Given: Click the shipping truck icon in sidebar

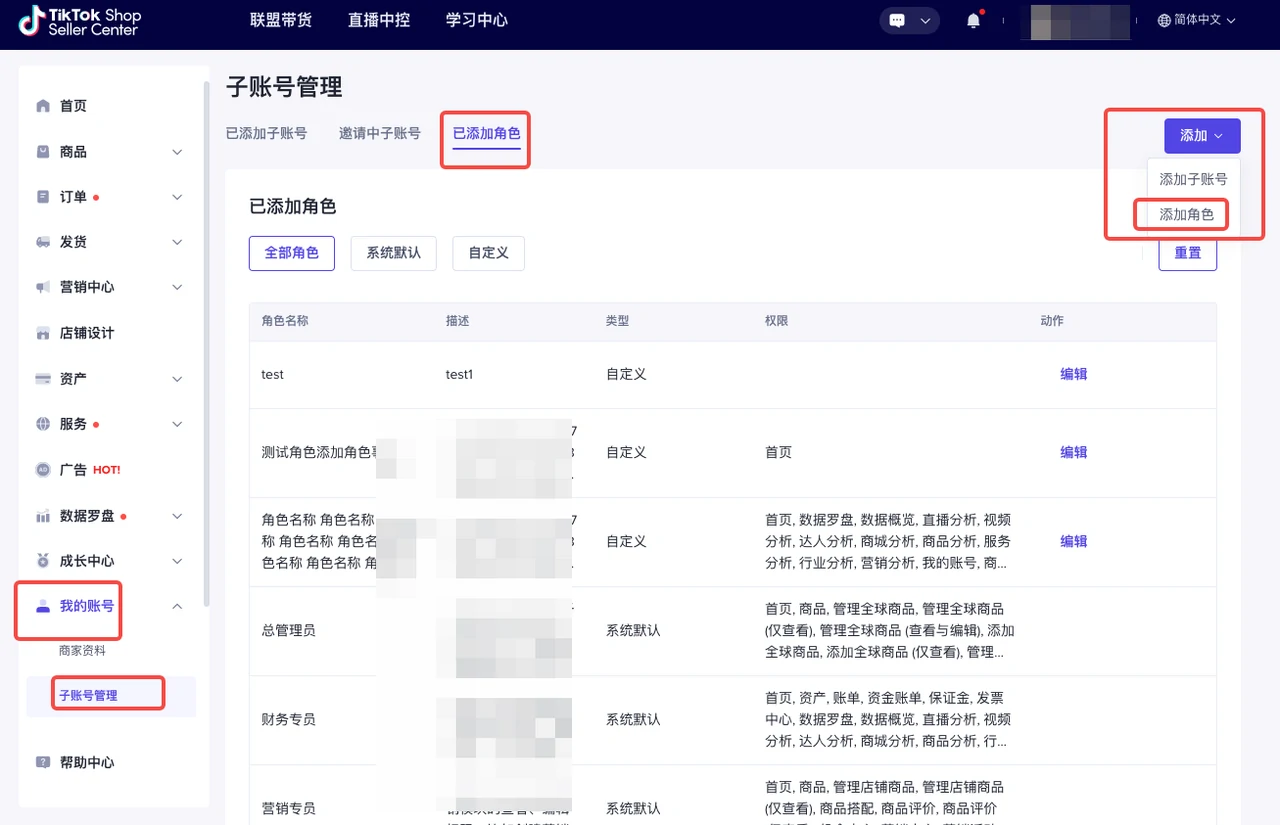Looking at the screenshot, I should (43, 242).
